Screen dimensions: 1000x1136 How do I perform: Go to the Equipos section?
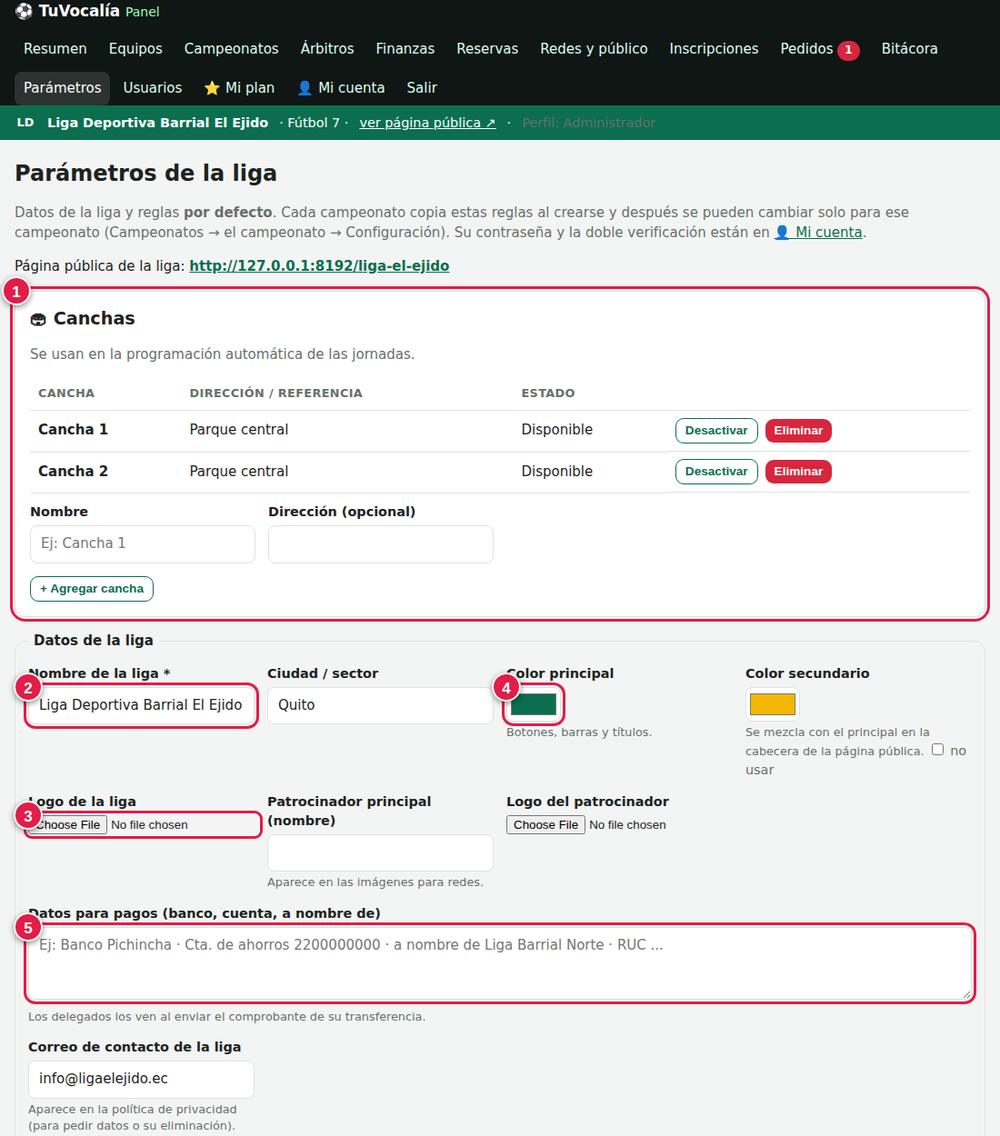pos(136,49)
